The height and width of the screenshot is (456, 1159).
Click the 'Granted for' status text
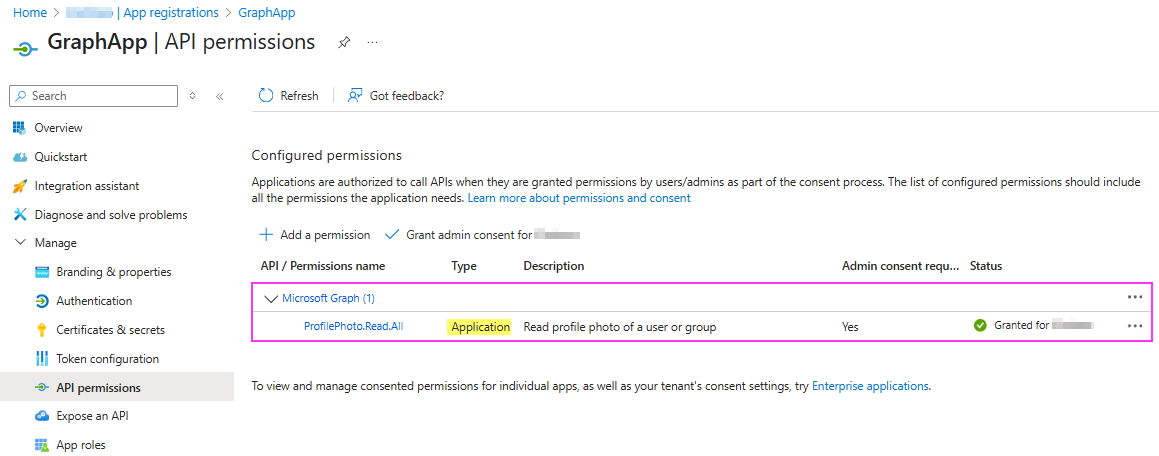point(1022,325)
